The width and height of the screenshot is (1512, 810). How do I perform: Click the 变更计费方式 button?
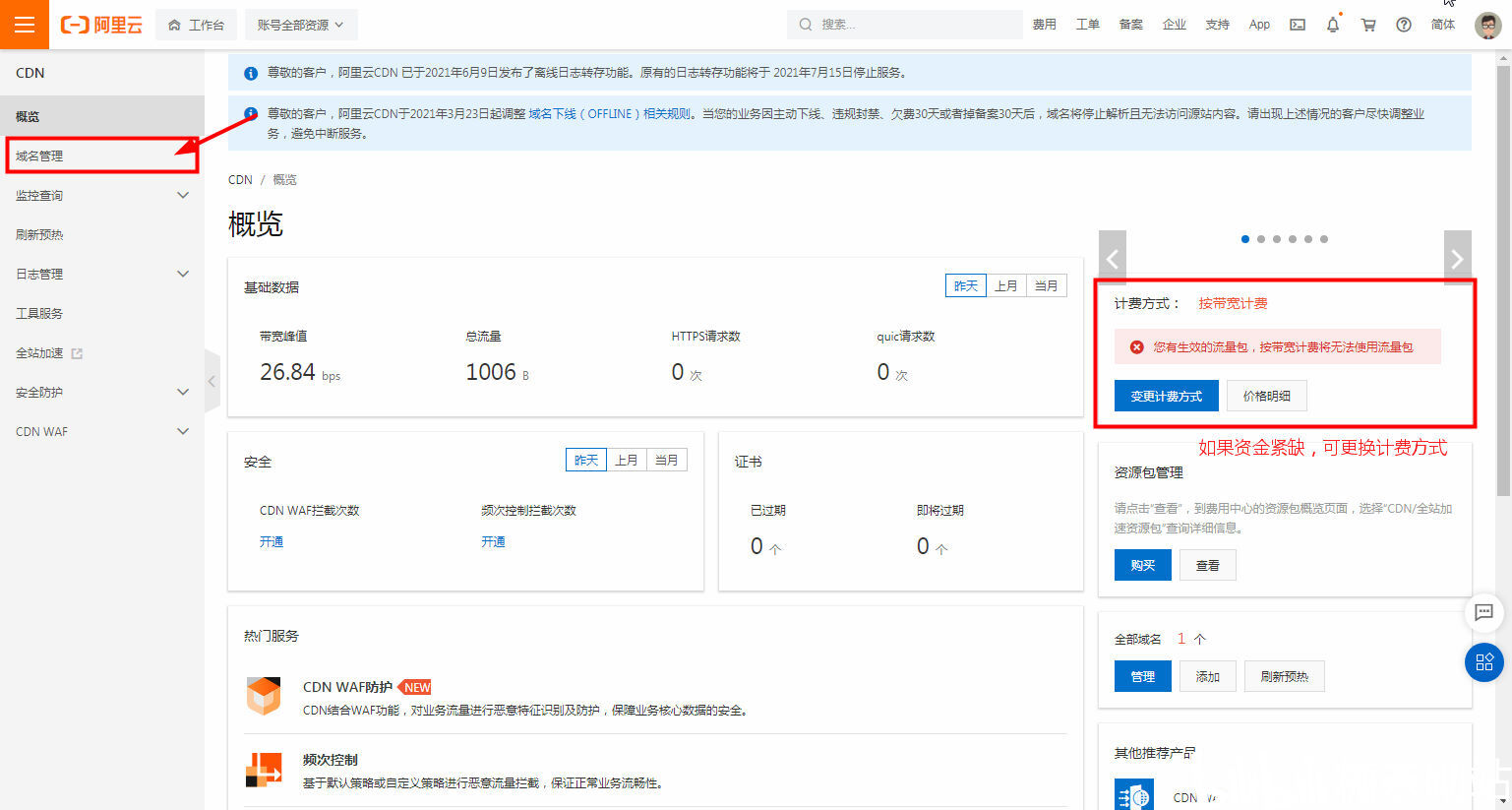tap(1166, 395)
